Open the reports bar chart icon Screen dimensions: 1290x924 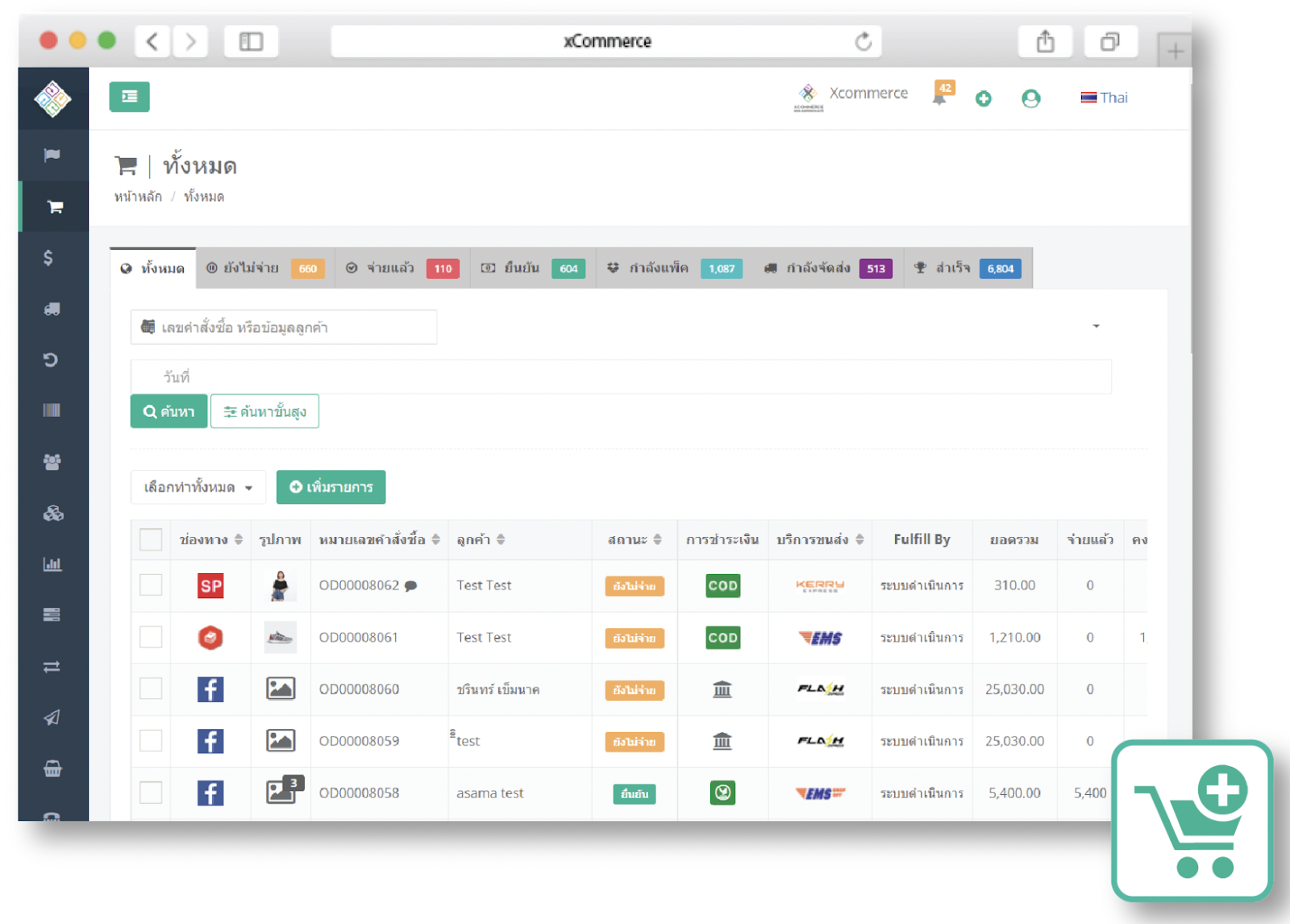tap(52, 564)
